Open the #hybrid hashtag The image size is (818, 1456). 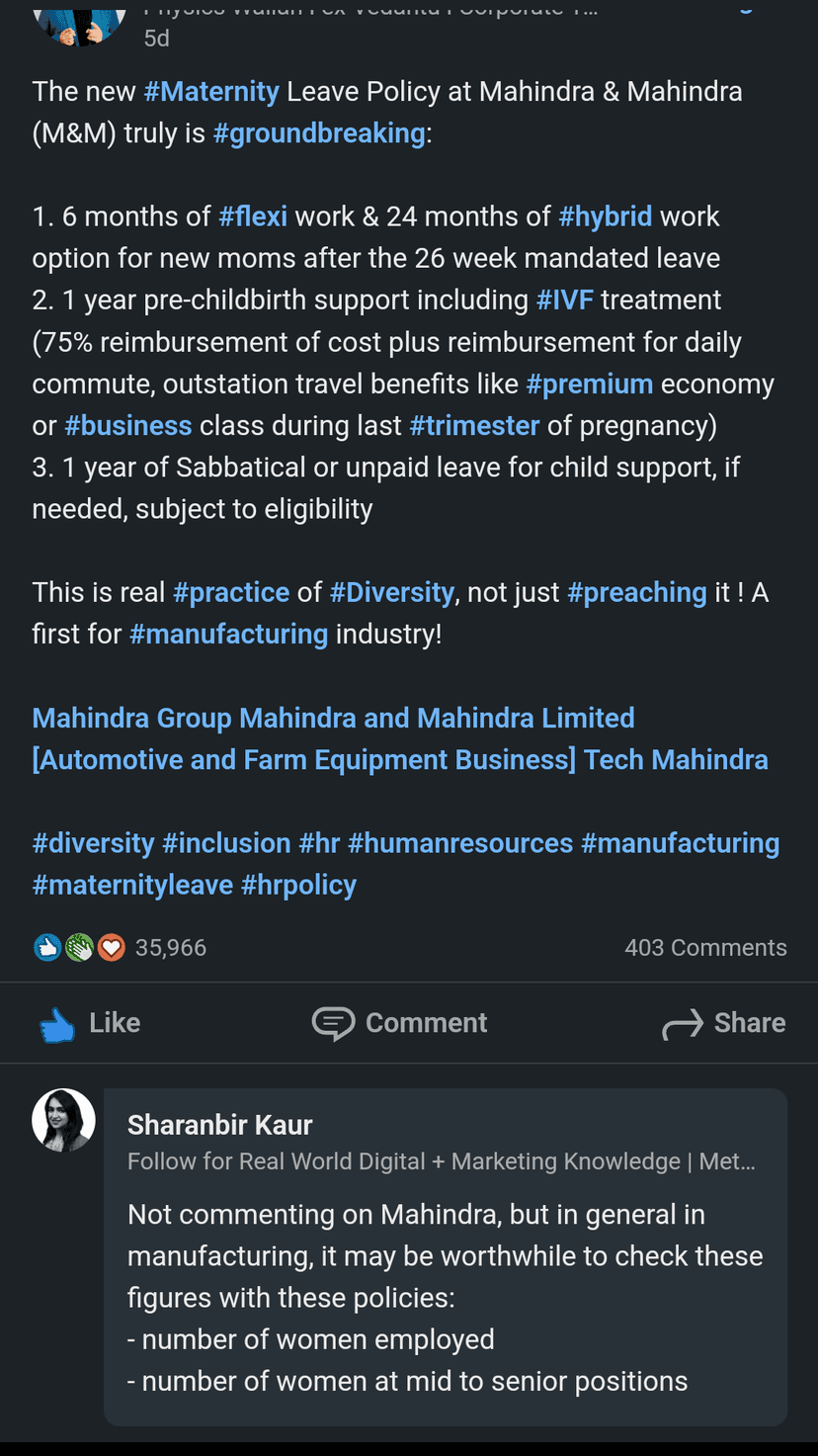click(605, 216)
